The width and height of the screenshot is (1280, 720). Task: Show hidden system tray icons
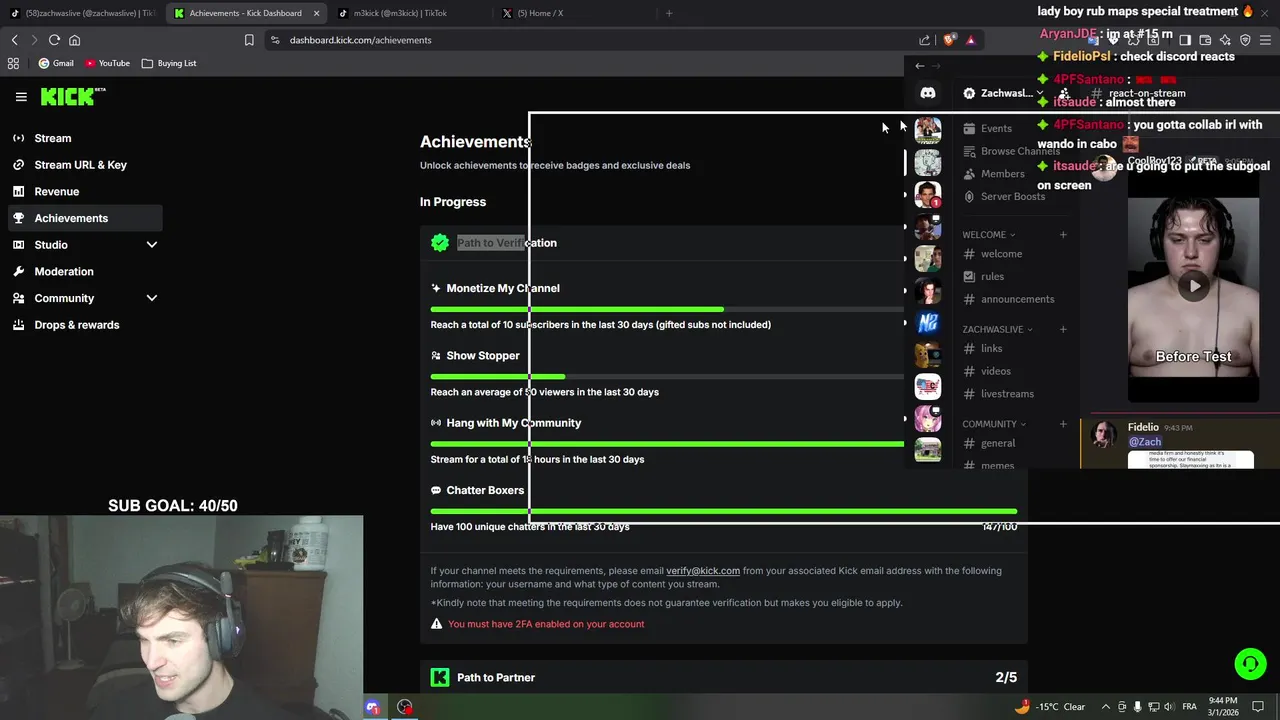(1105, 707)
